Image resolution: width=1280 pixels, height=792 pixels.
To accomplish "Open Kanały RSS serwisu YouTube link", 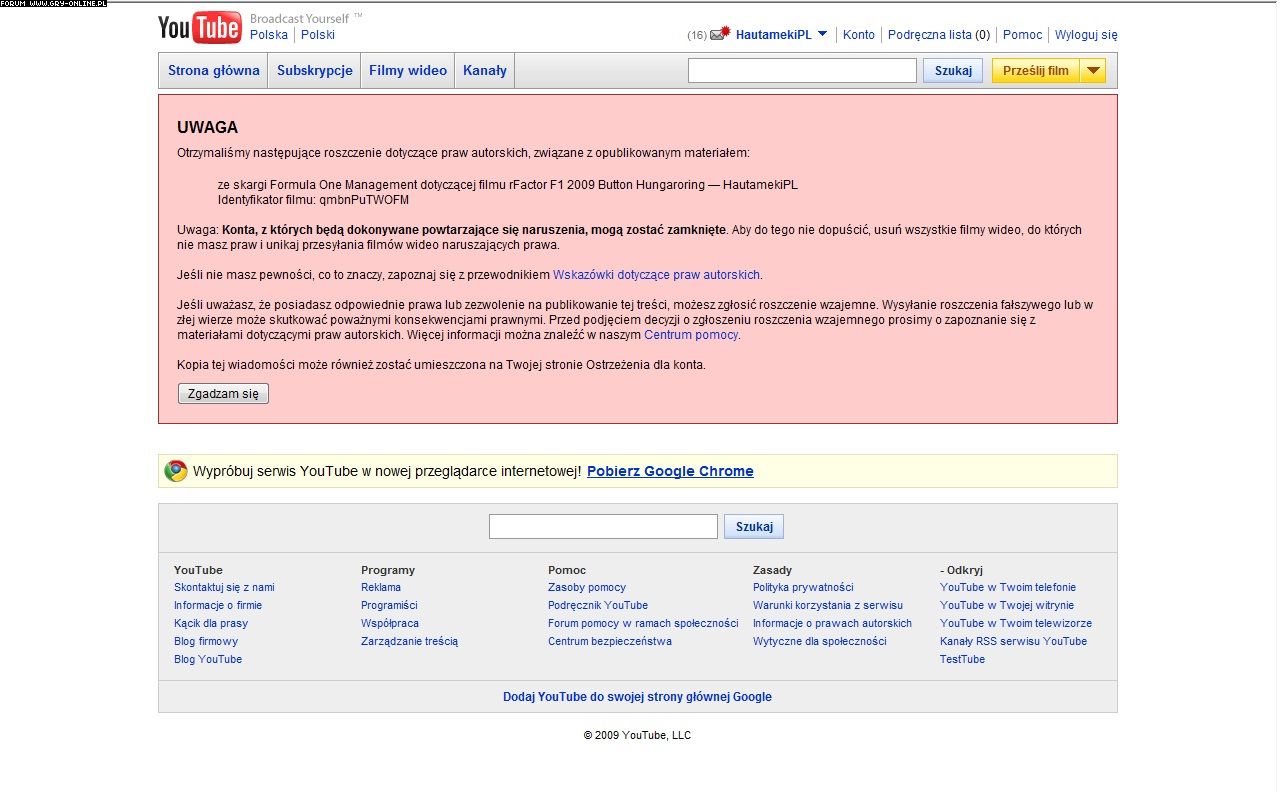I will coord(1013,641).
